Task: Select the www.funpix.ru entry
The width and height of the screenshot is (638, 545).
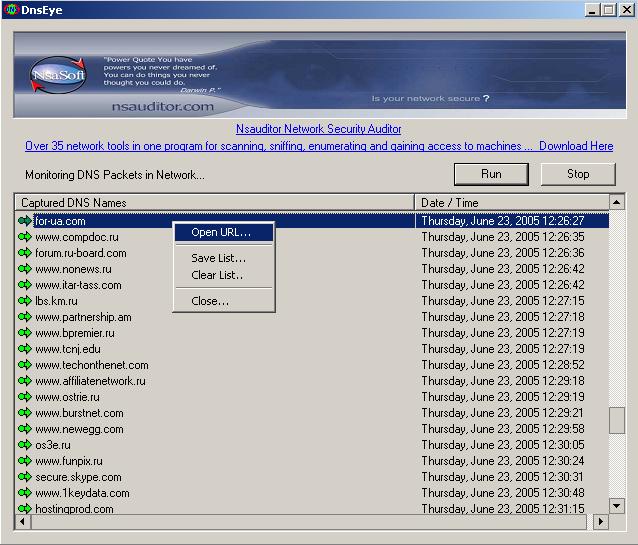Action: [69, 461]
